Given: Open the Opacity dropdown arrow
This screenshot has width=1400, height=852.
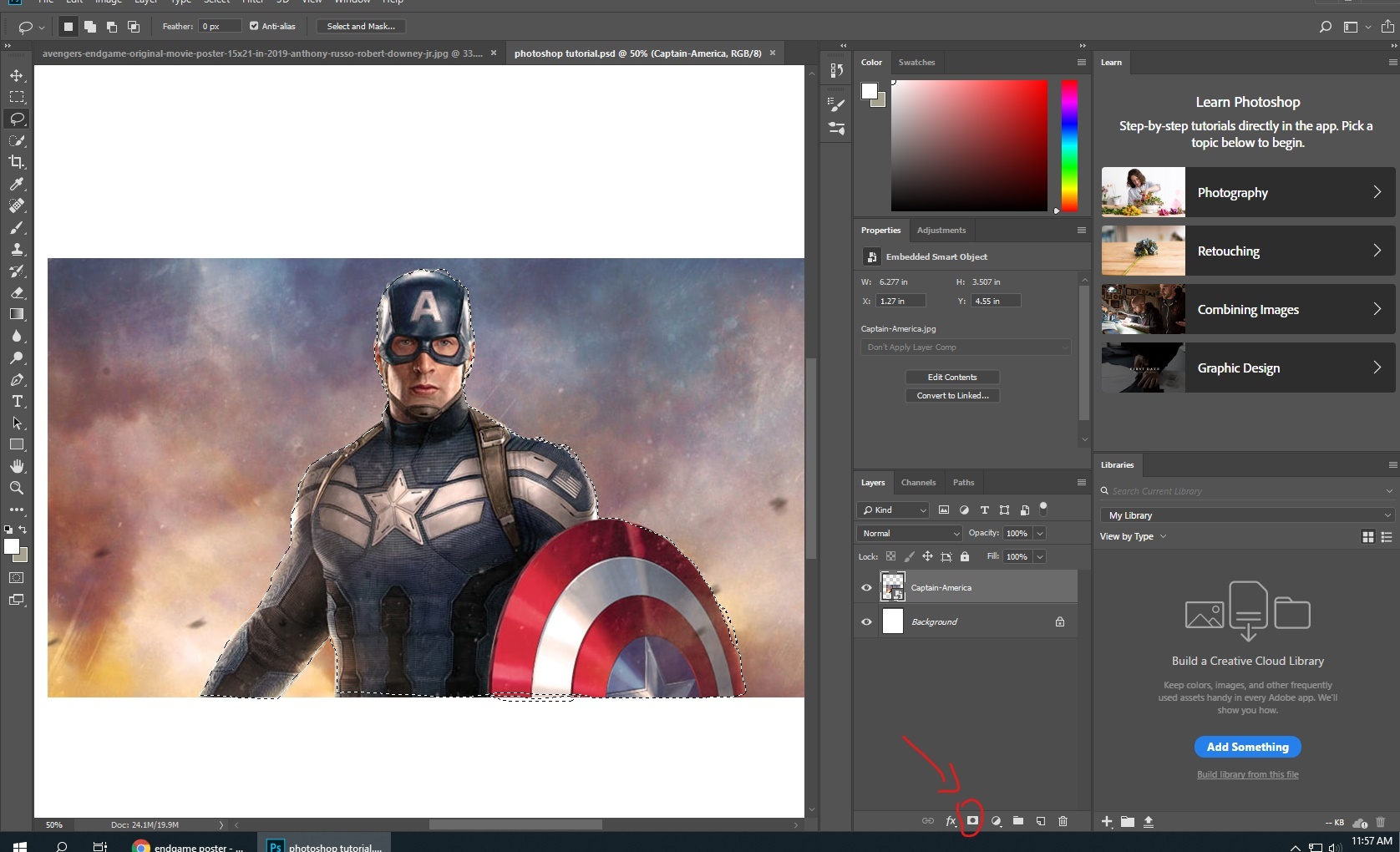Looking at the screenshot, I should pyautogui.click(x=1040, y=533).
